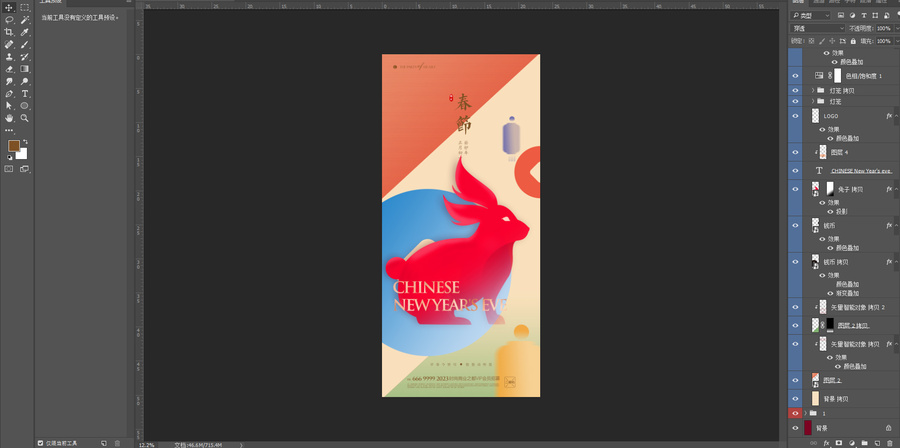Select the Lasso tool
This screenshot has width=900, height=448.
[9, 20]
